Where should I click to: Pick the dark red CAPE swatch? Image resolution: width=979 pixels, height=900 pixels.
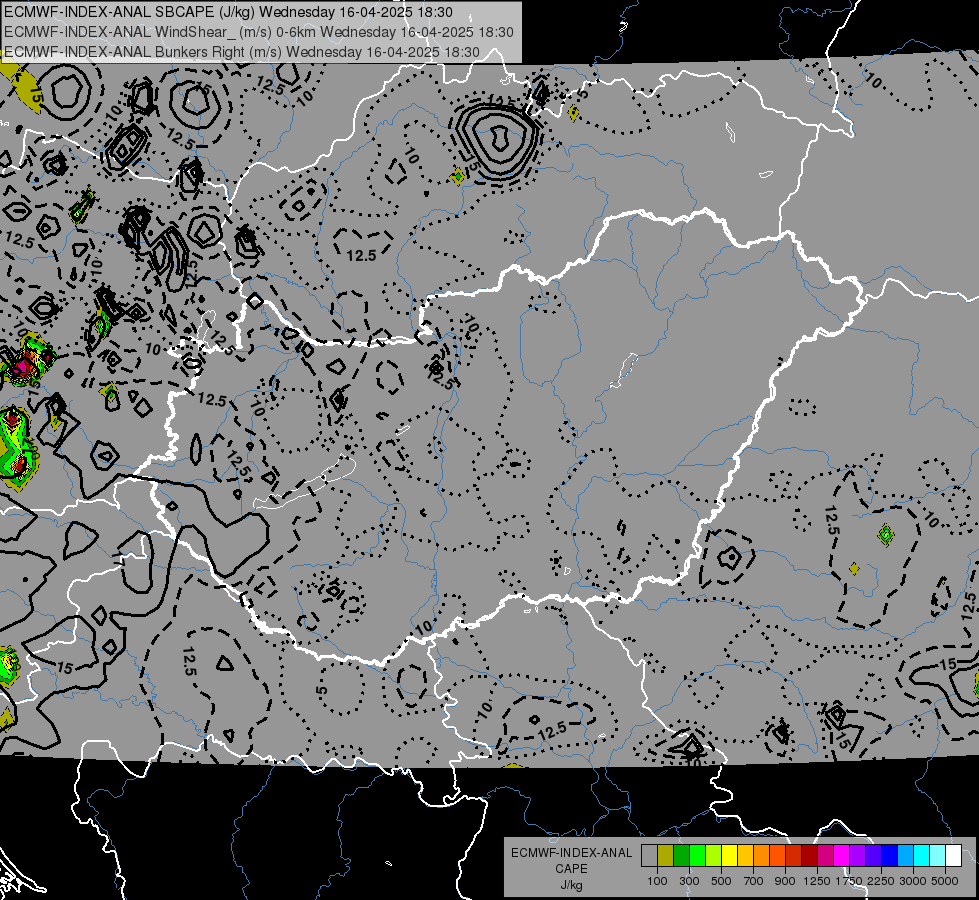tap(809, 856)
